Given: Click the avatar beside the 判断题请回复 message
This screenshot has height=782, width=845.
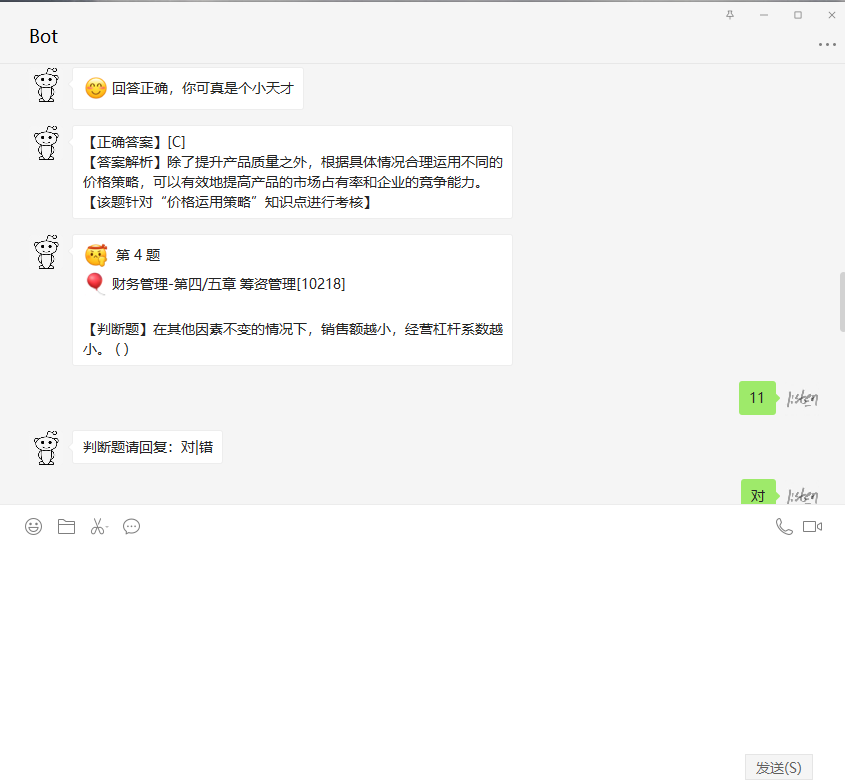Looking at the screenshot, I should [46, 447].
